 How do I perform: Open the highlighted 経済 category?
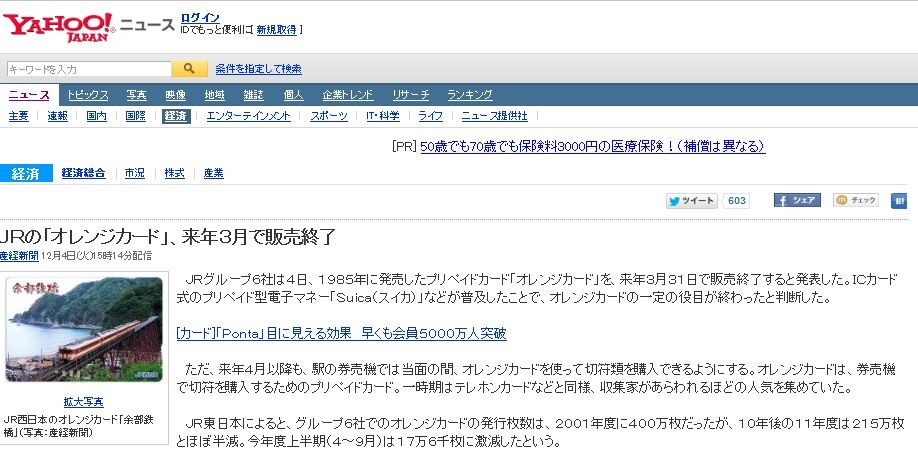click(176, 116)
